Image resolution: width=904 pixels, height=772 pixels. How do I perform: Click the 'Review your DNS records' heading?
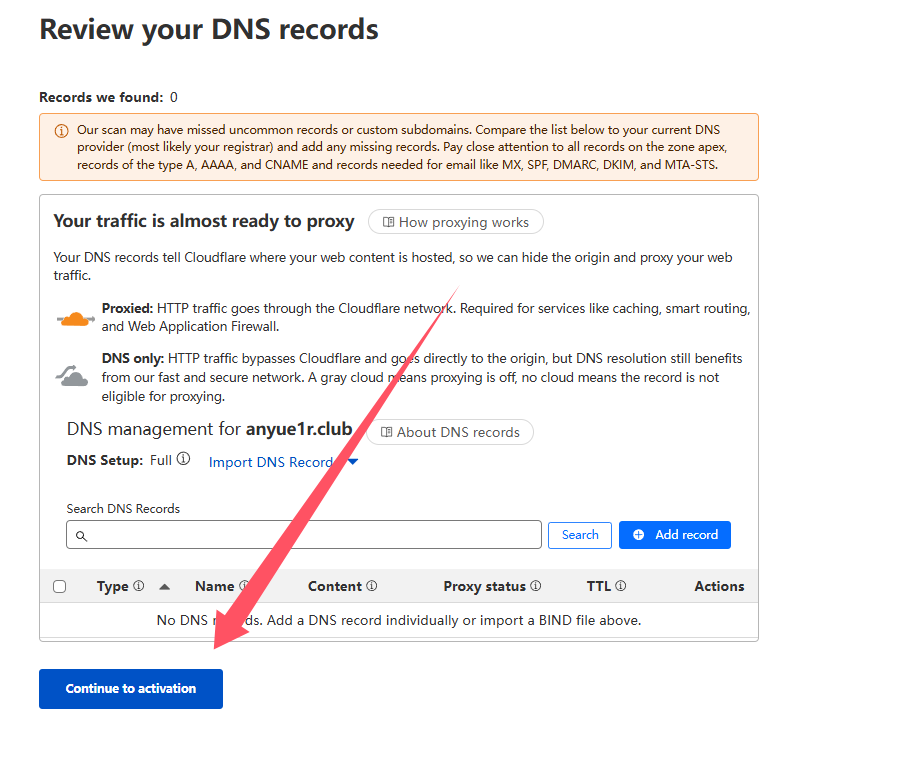click(209, 30)
